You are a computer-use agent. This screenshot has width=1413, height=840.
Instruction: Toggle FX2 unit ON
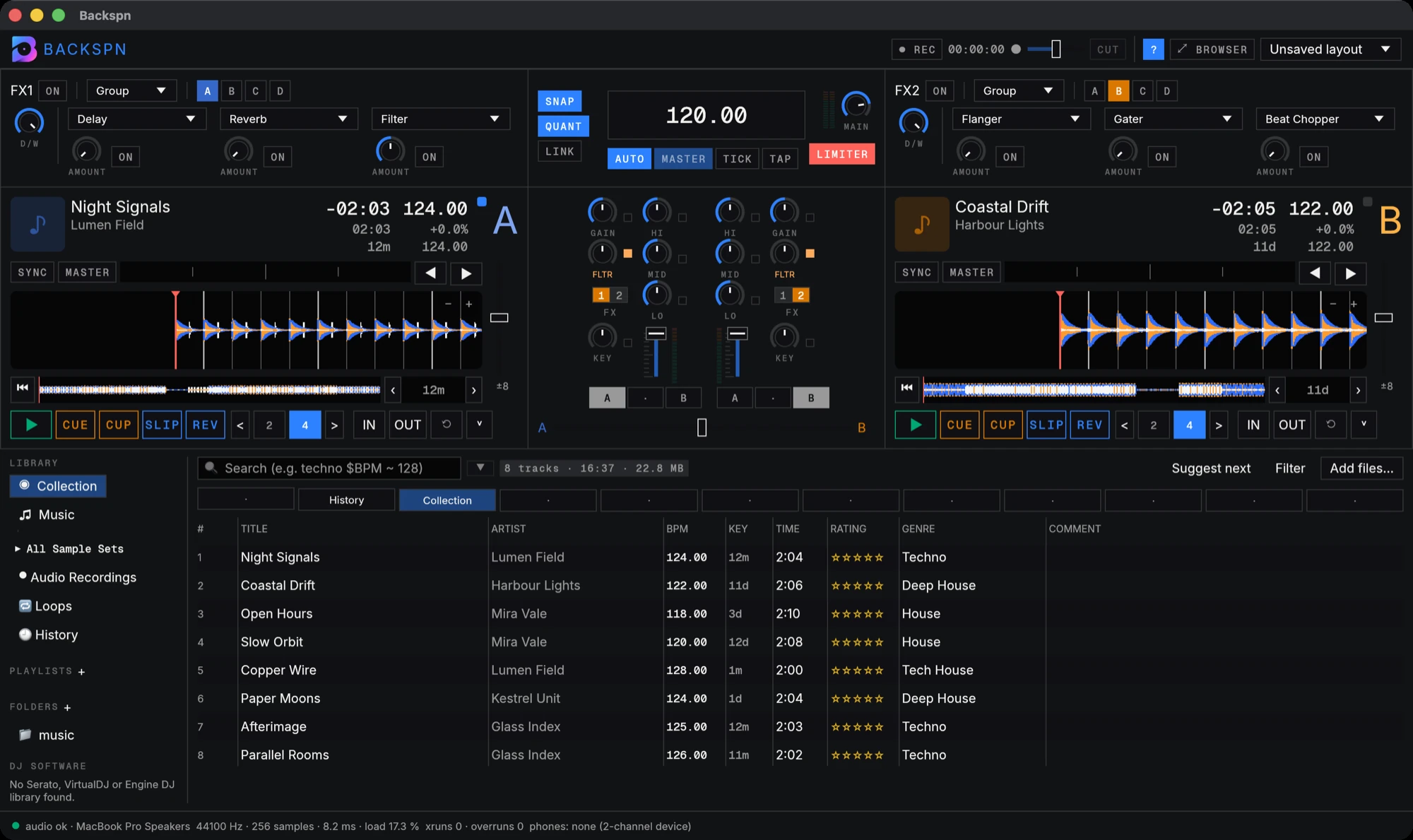tap(940, 91)
